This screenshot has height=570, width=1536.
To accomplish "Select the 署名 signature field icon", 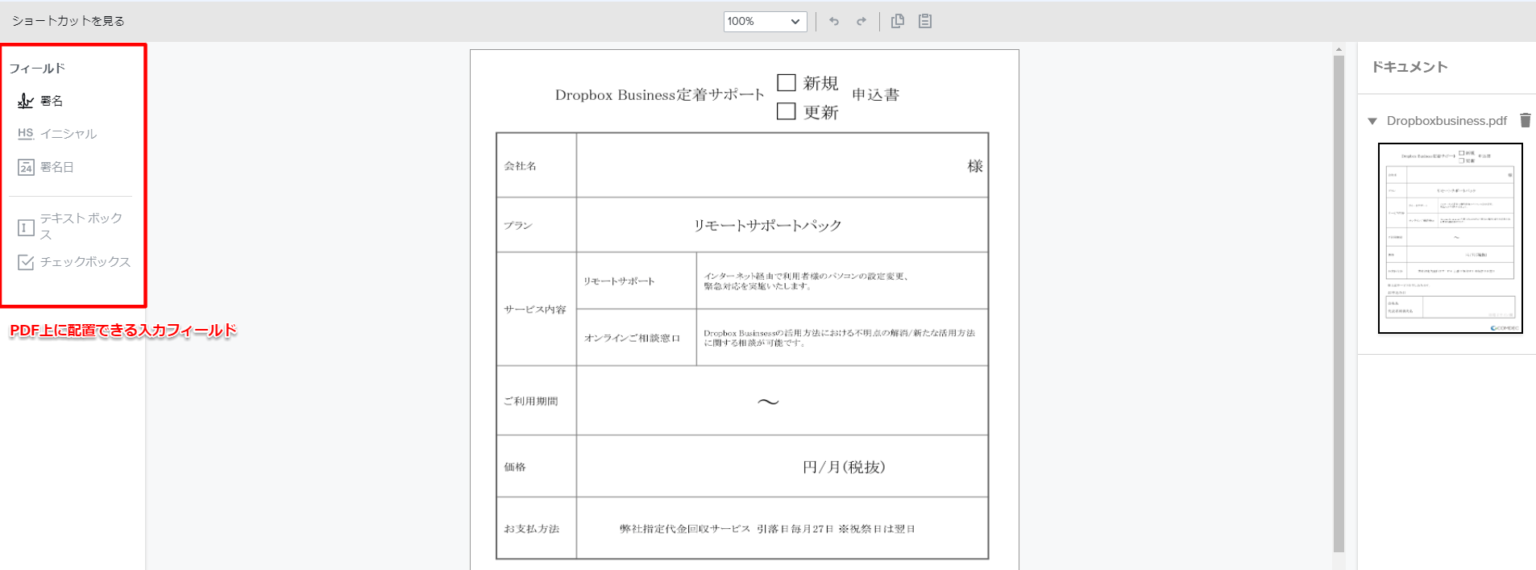I will pyautogui.click(x=26, y=101).
